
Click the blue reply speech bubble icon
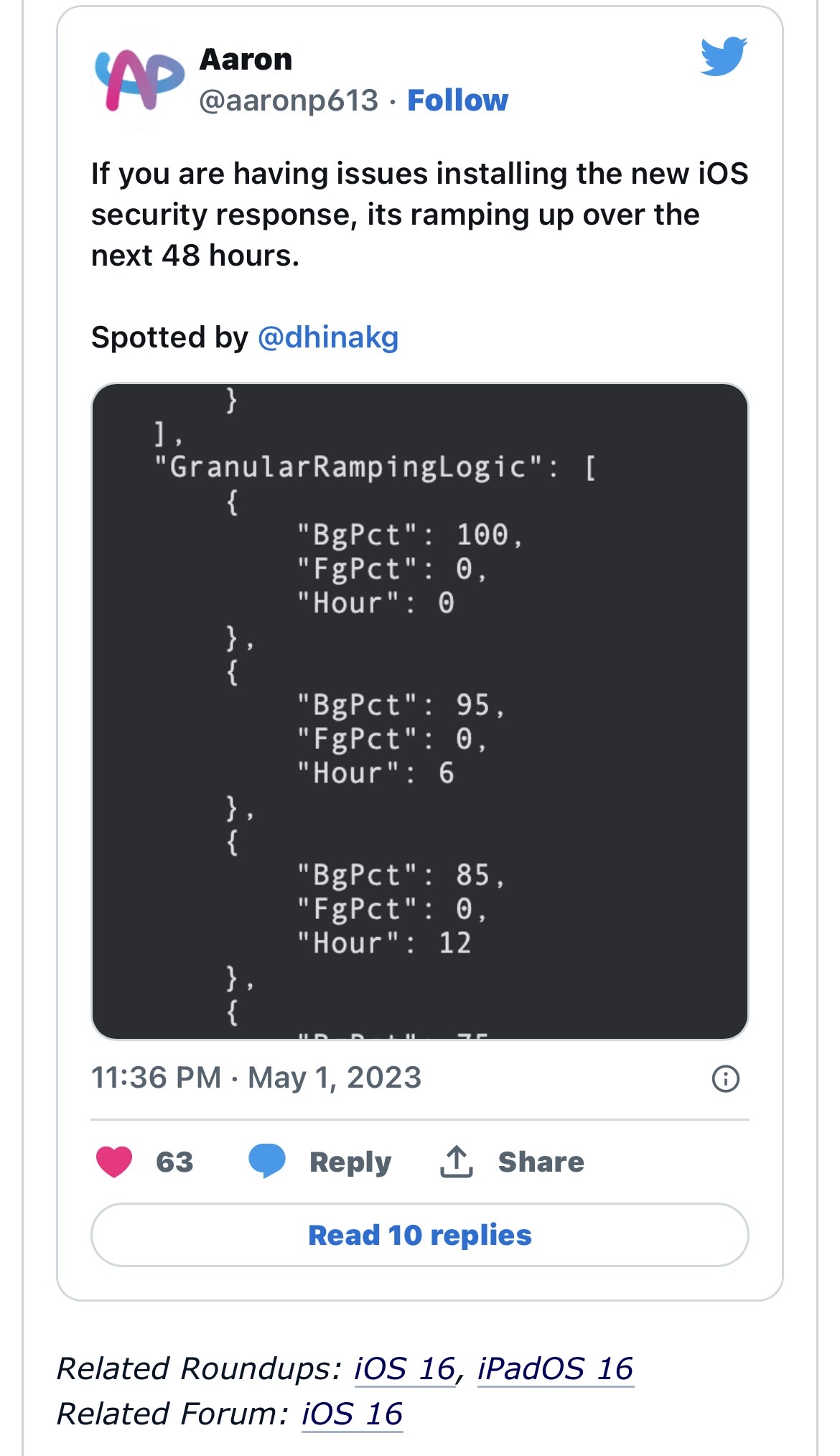267,1162
